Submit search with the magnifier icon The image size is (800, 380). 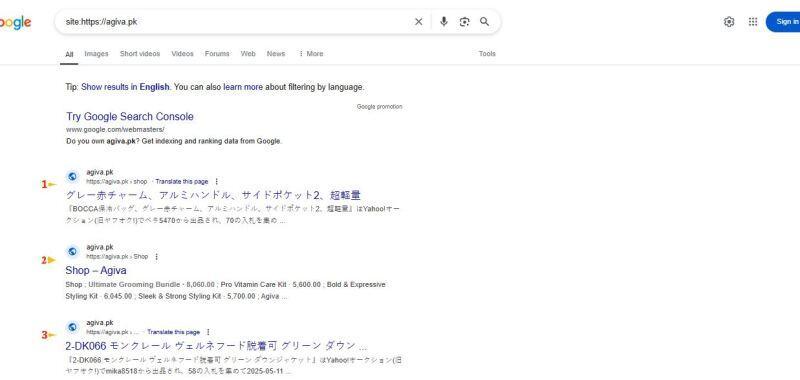[x=485, y=21]
